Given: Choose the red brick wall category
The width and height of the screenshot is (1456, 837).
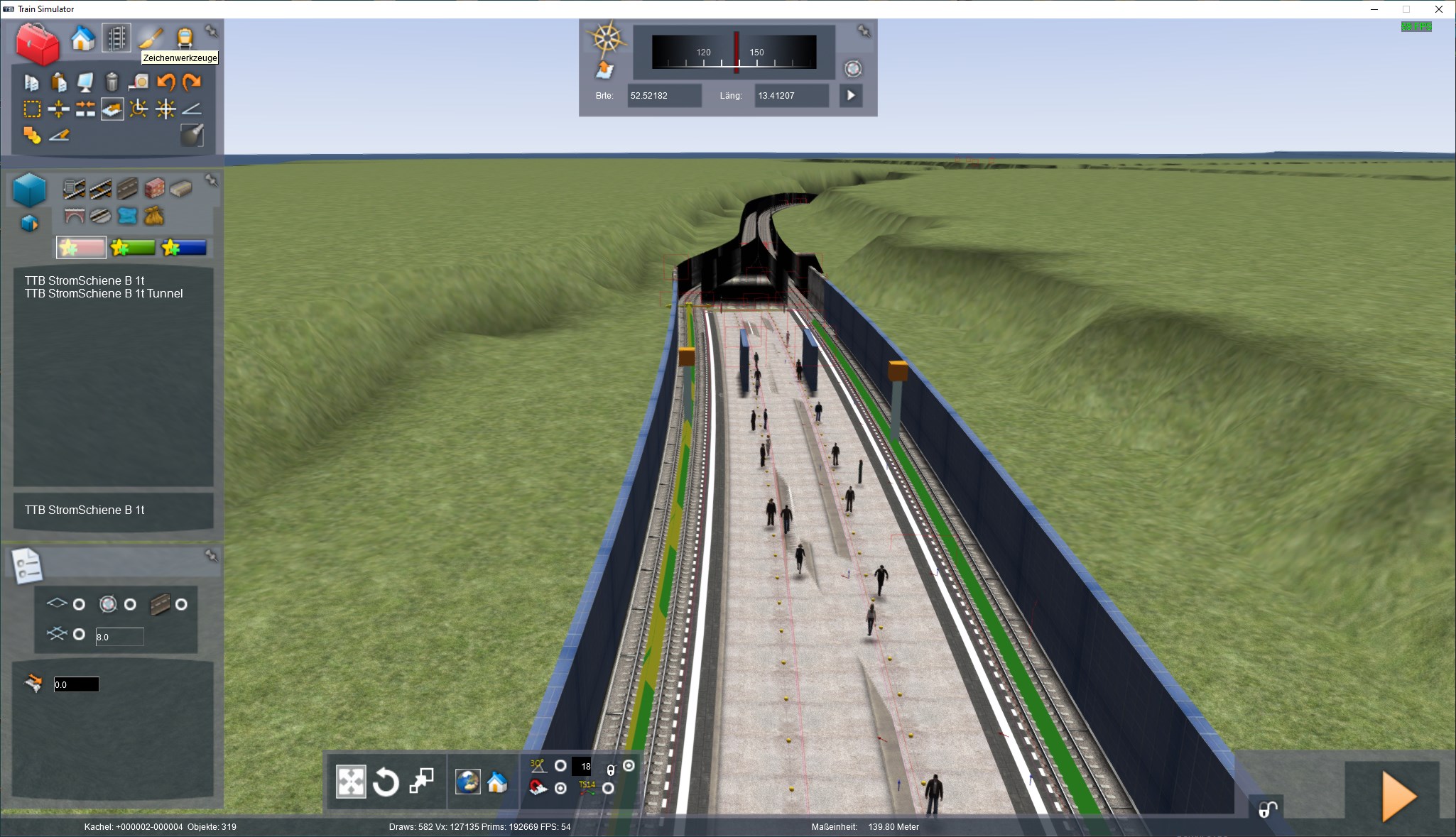Looking at the screenshot, I should click(154, 188).
